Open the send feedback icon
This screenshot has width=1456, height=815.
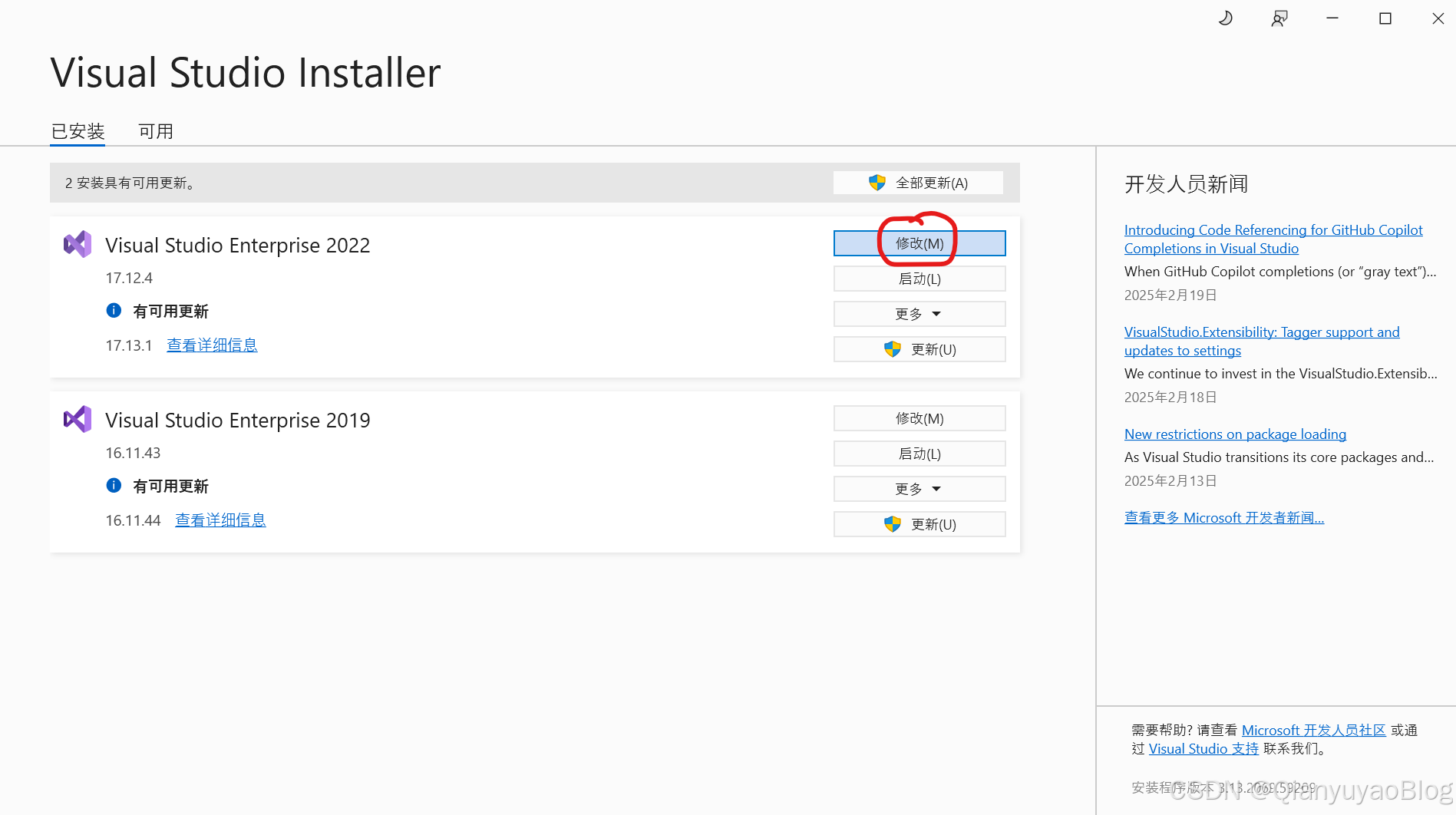1279,18
